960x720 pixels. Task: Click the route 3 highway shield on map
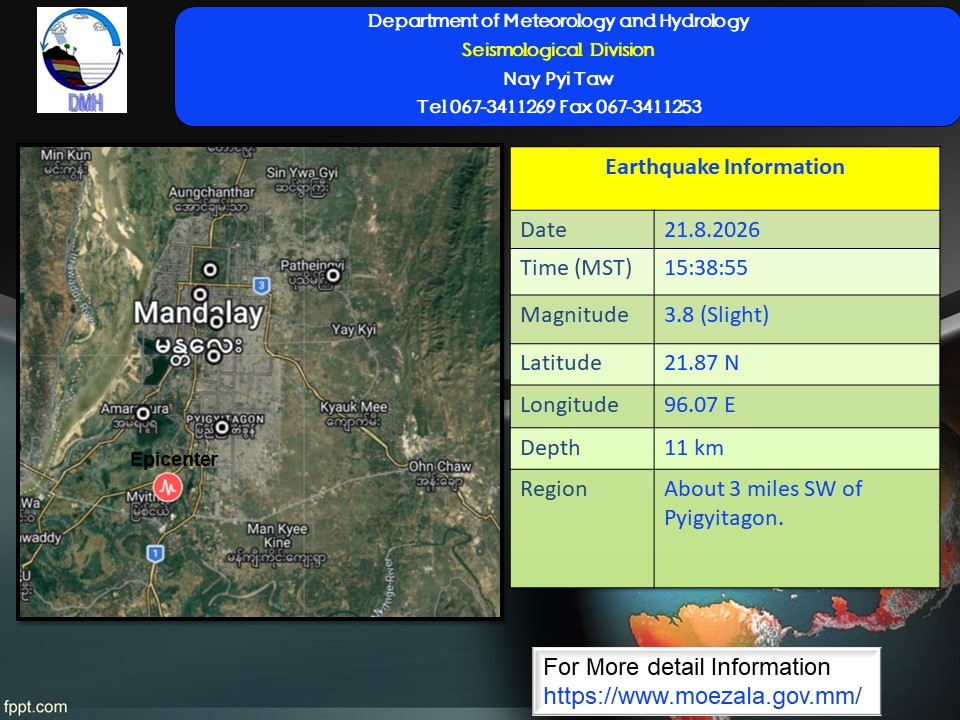[x=261, y=285]
